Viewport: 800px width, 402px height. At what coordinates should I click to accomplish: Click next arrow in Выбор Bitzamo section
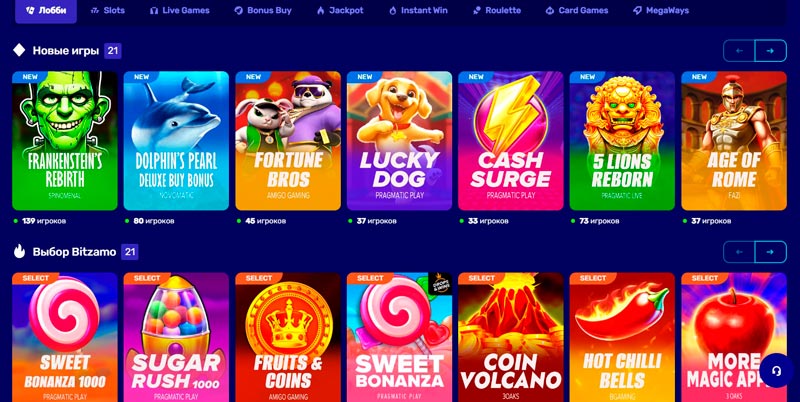click(x=770, y=252)
